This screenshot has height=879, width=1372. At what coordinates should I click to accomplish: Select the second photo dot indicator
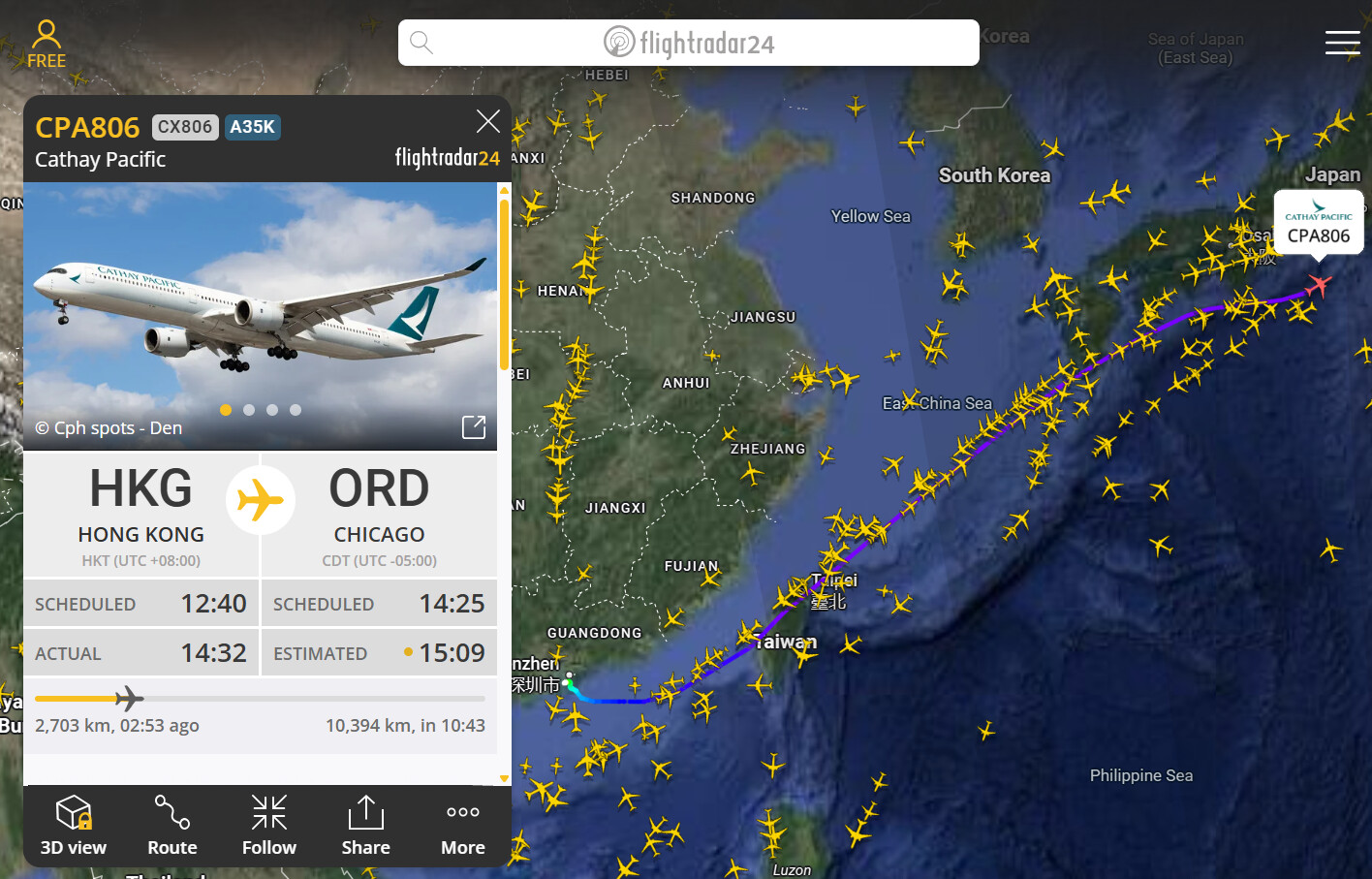point(249,410)
